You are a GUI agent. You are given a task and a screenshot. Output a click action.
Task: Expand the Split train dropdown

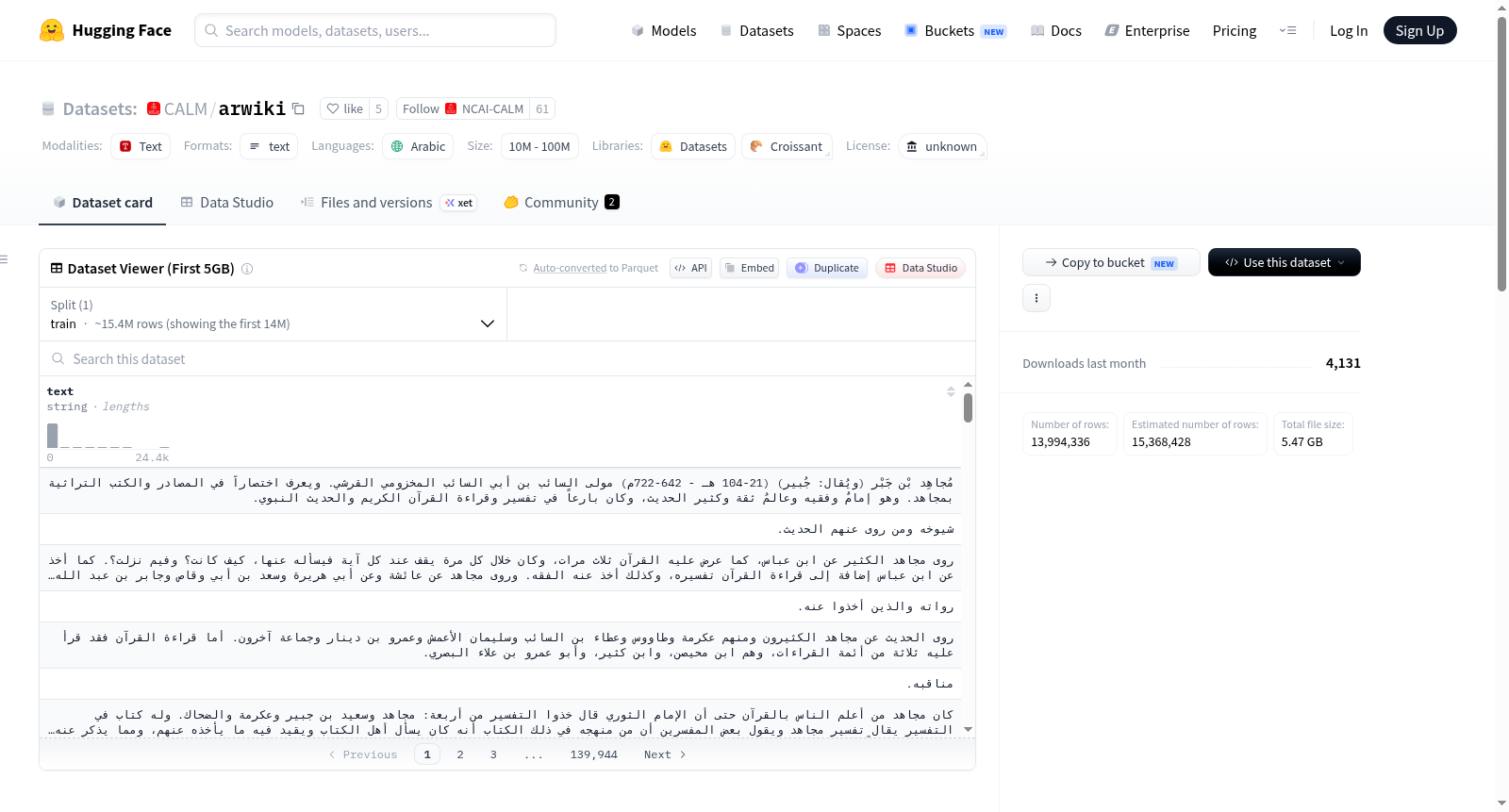point(273,314)
